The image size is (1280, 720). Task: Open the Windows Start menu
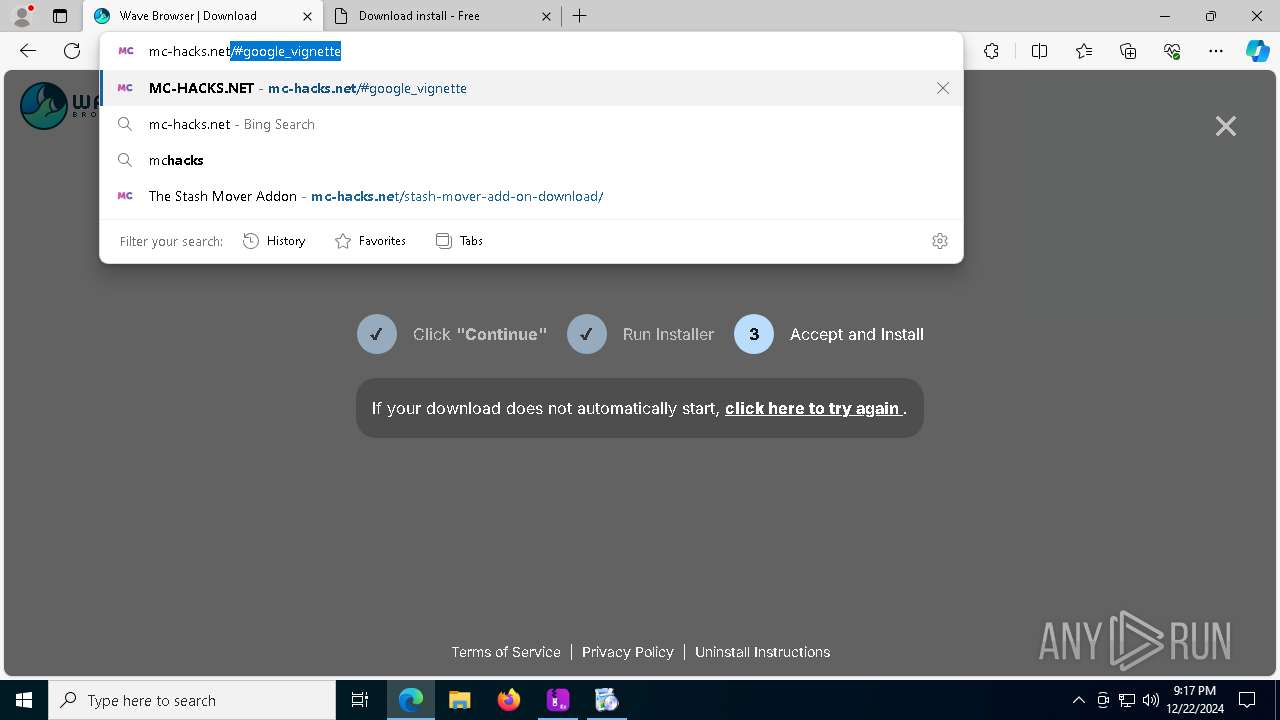[x=24, y=700]
